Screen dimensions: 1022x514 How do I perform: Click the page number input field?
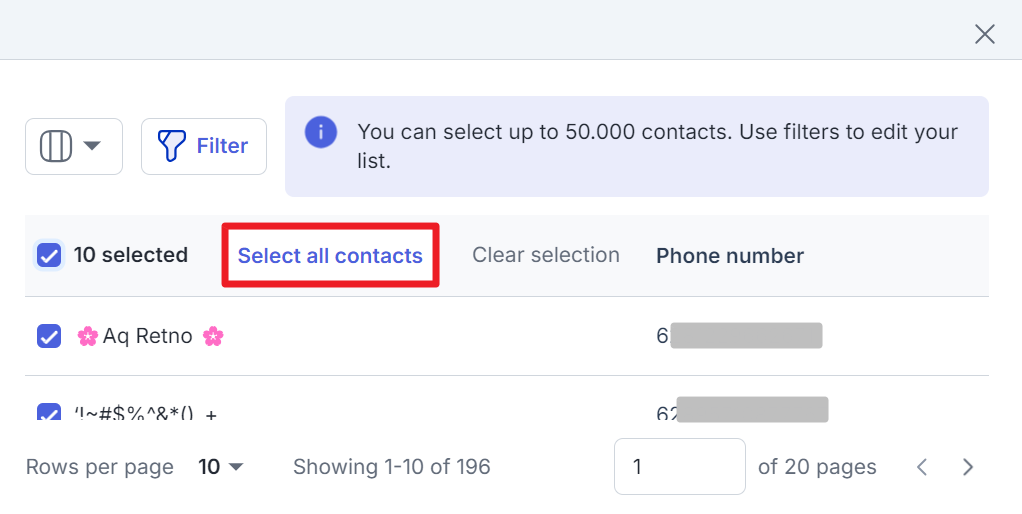679,466
